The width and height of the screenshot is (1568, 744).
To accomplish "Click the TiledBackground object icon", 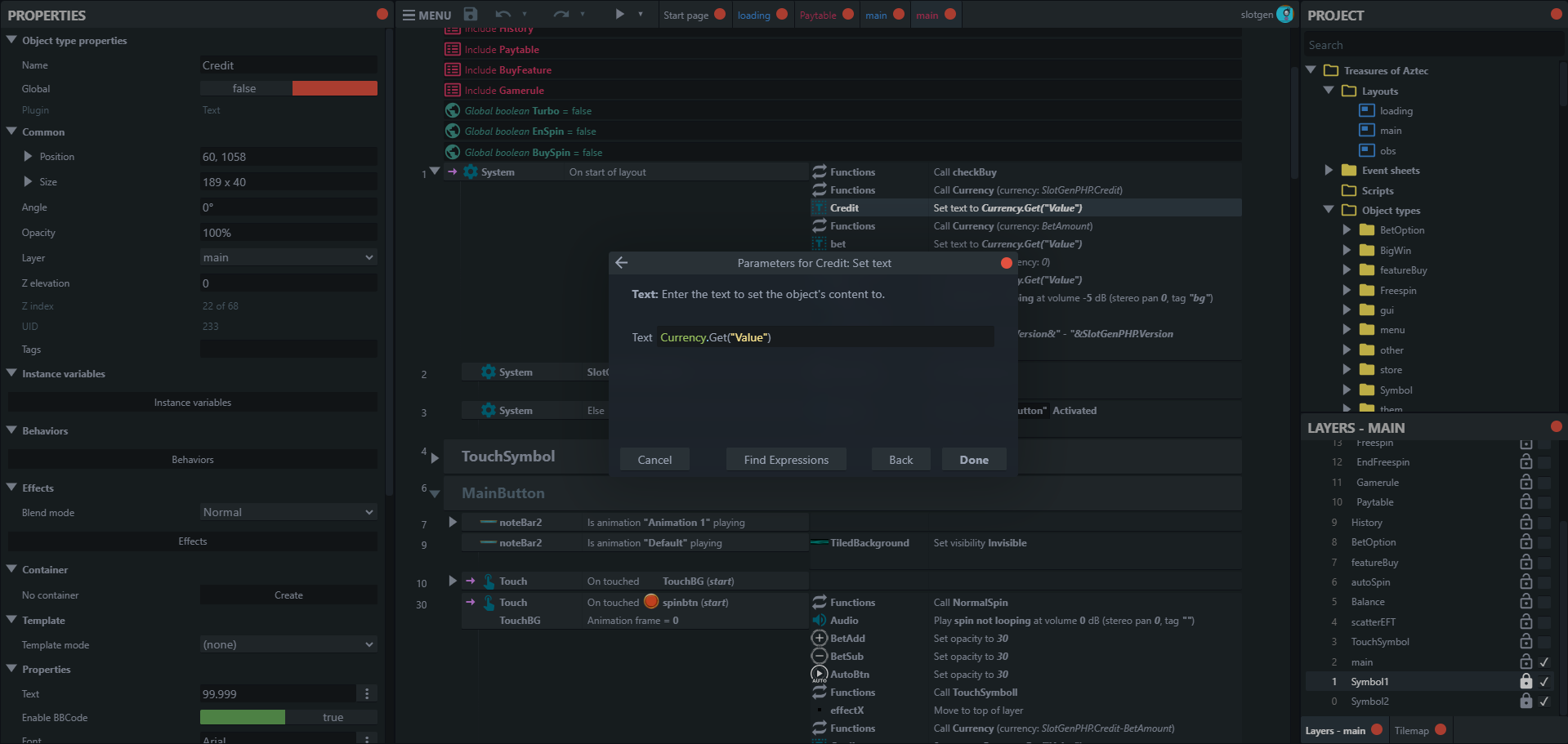I will (x=820, y=542).
